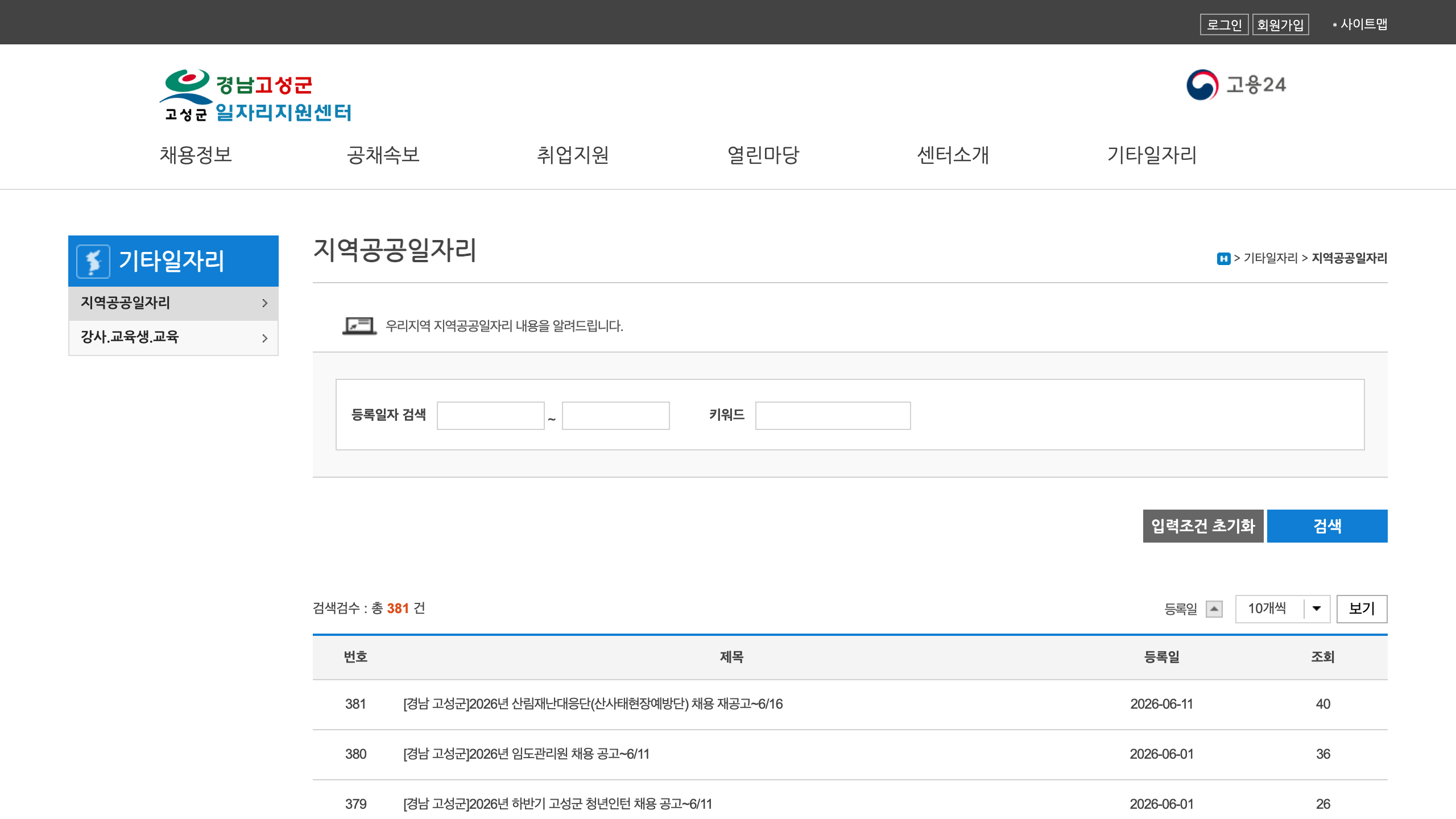1456x819 pixels.
Task: Select 강사.교육생.교육 in the sidebar
Action: pyautogui.click(x=173, y=338)
